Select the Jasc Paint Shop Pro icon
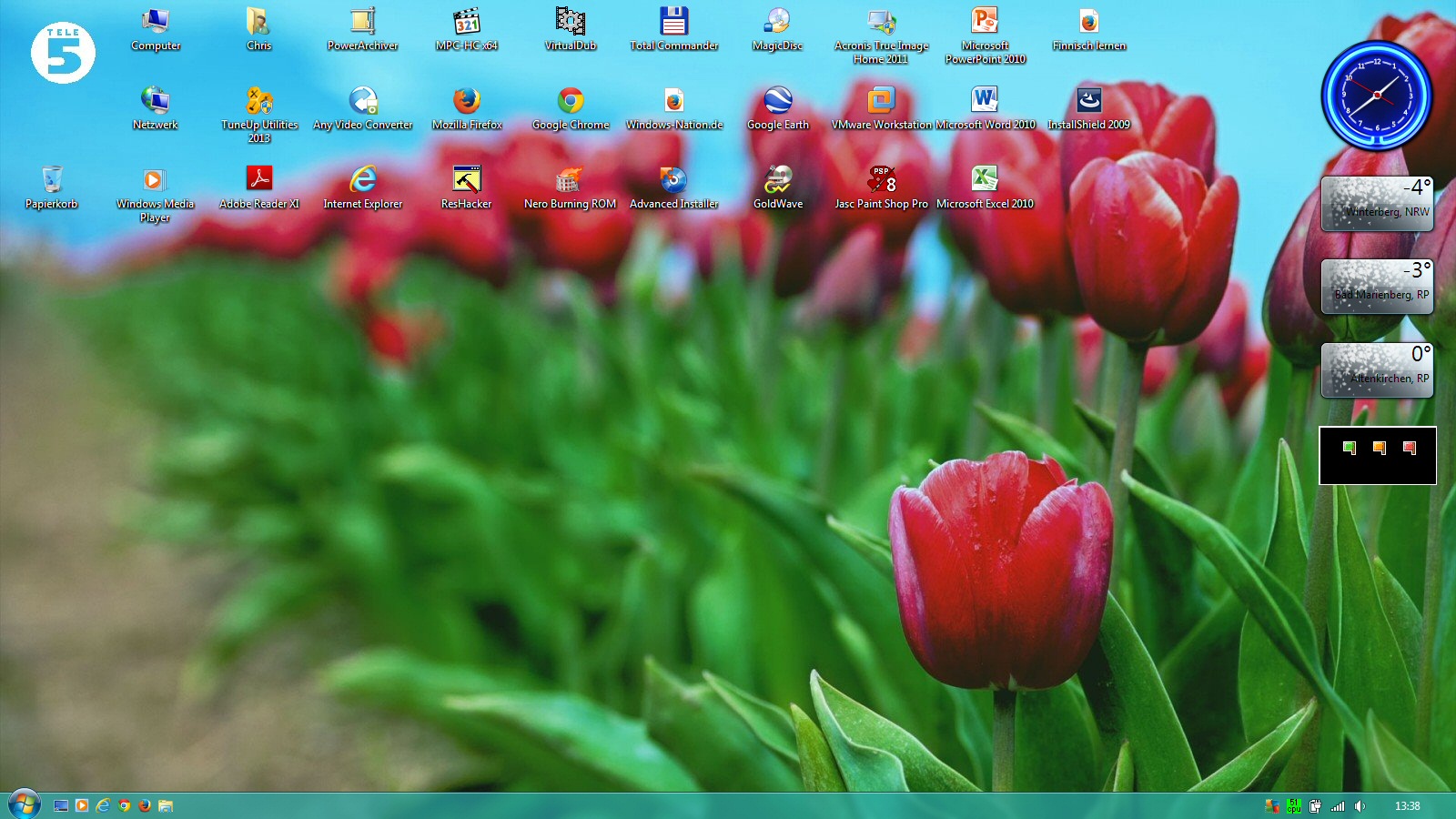This screenshot has width=1456, height=819. pos(881,180)
